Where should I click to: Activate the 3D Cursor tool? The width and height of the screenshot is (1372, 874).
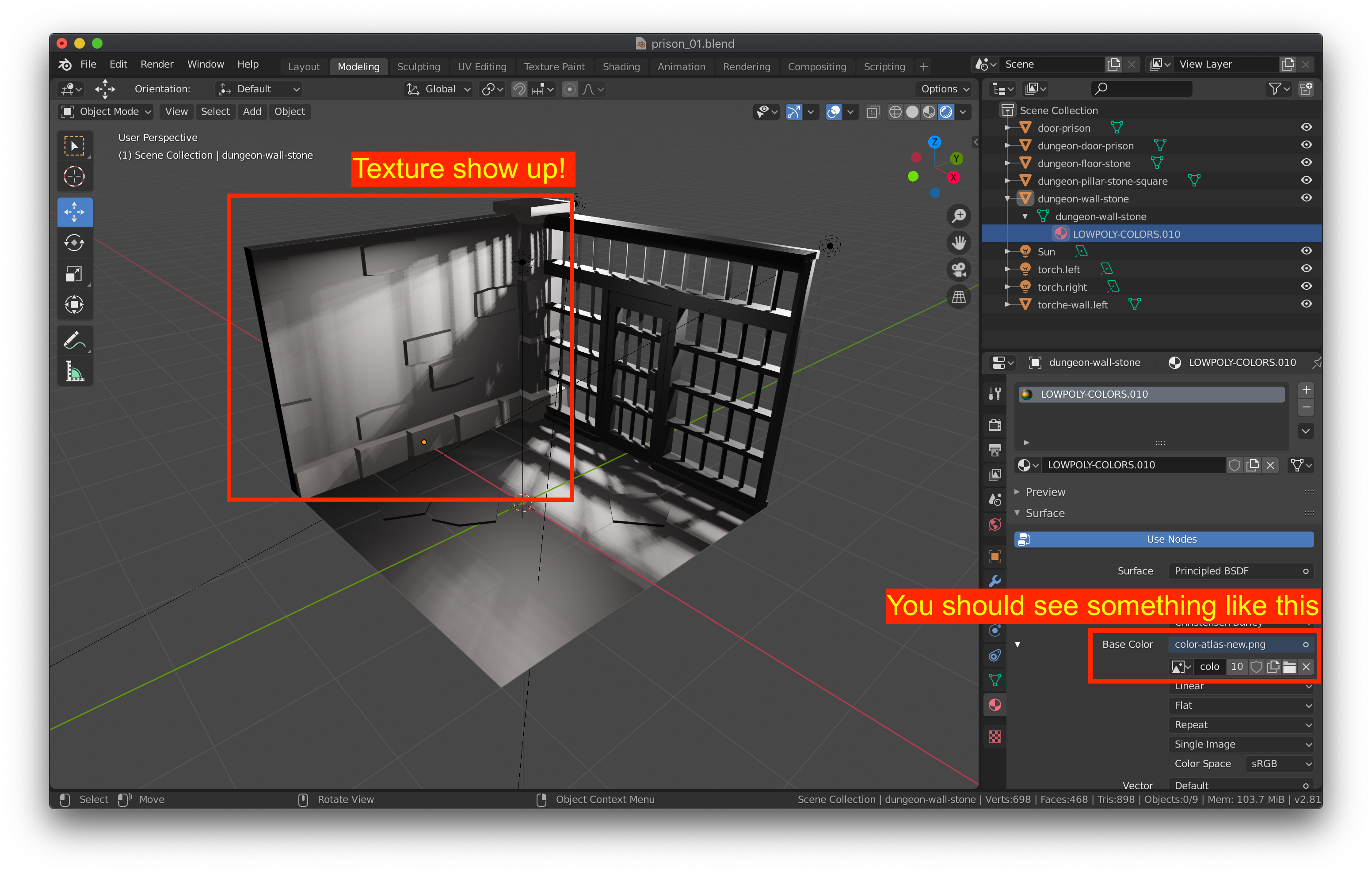pos(74,177)
